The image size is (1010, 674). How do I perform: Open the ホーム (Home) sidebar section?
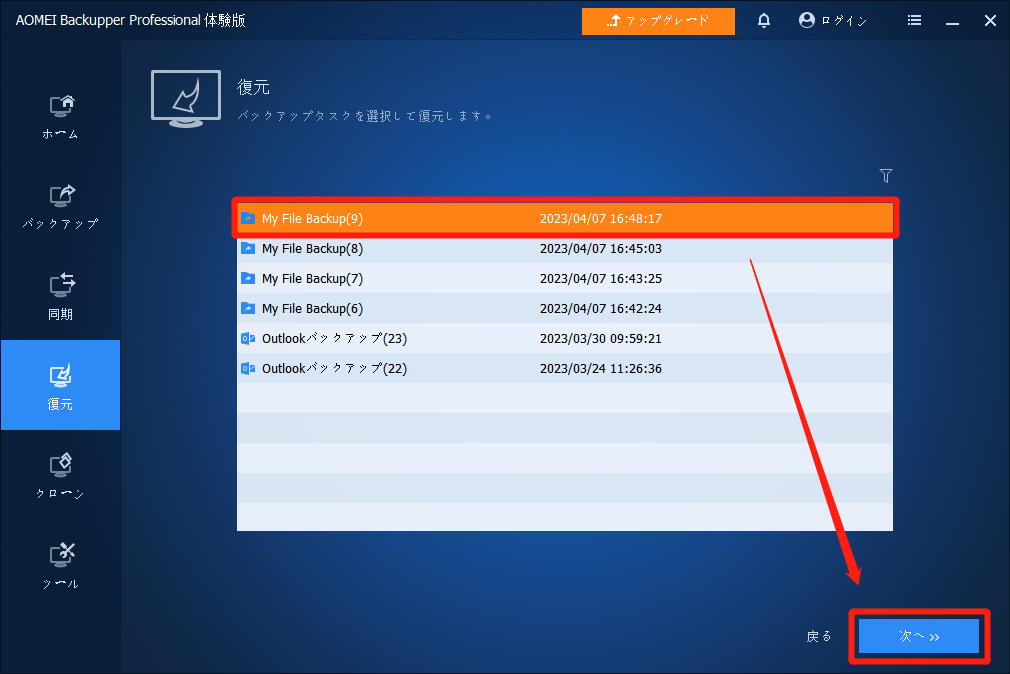pyautogui.click(x=61, y=117)
